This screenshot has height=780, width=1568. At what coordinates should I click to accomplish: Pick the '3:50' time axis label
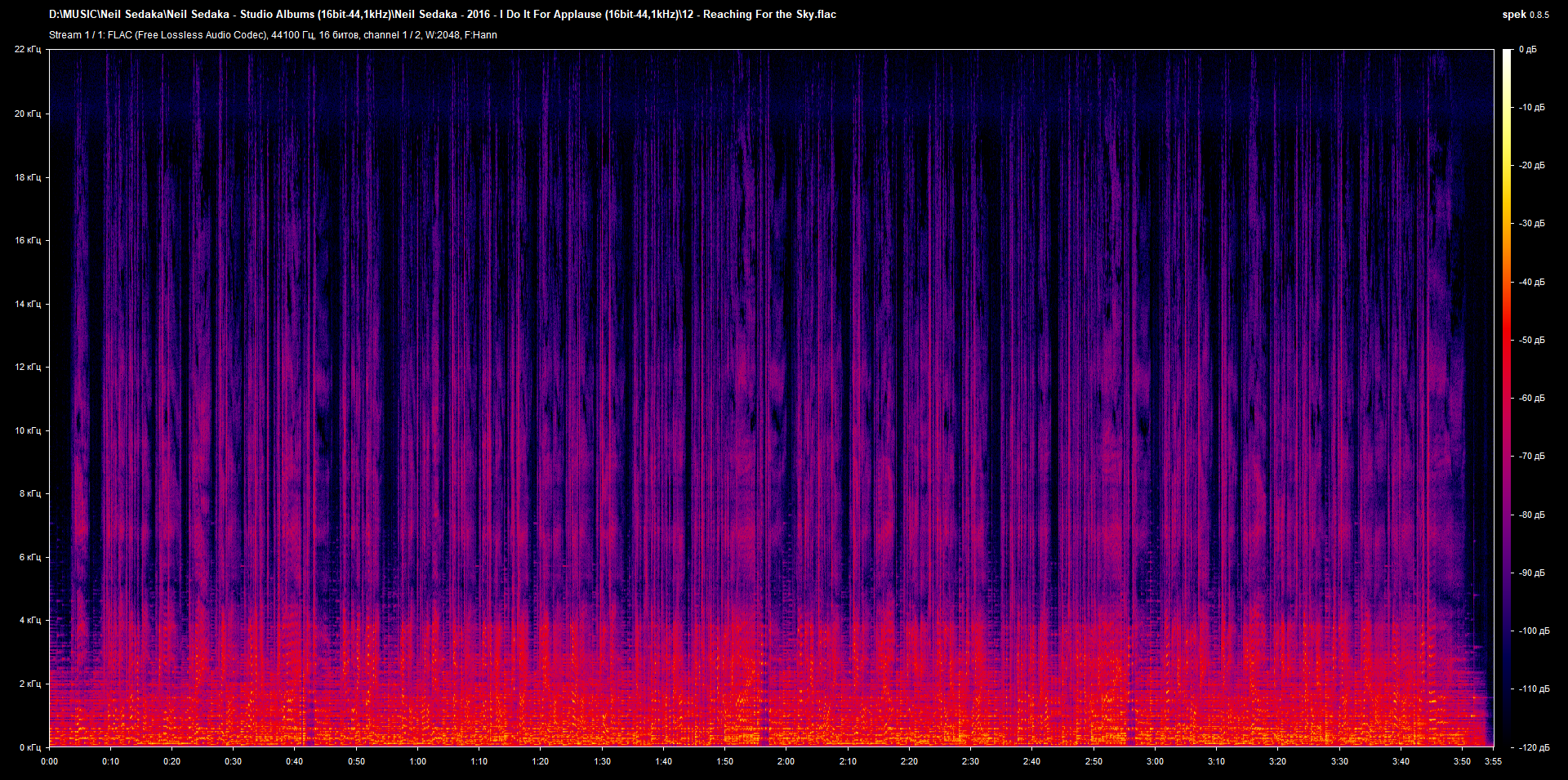(1463, 761)
